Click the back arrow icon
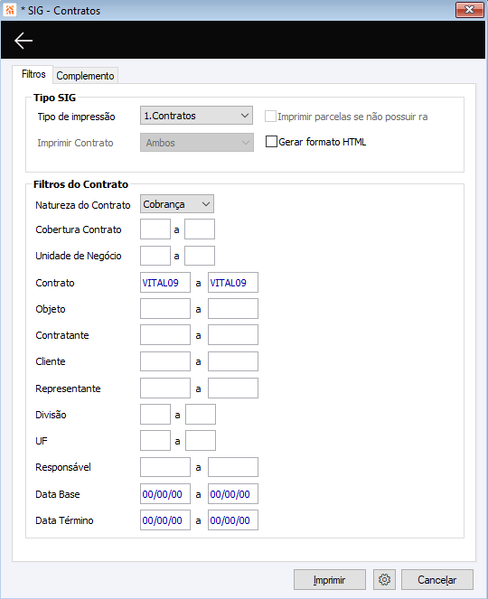 (x=23, y=40)
